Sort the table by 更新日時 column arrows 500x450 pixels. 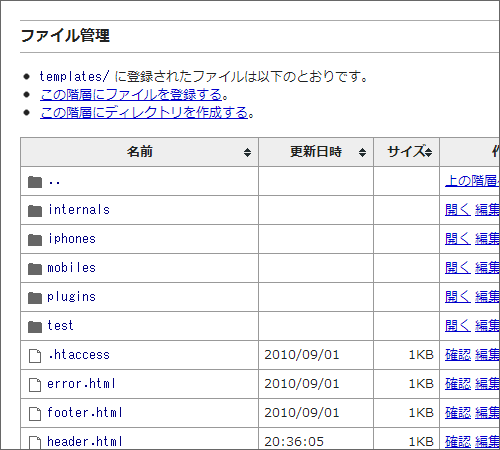tap(362, 152)
